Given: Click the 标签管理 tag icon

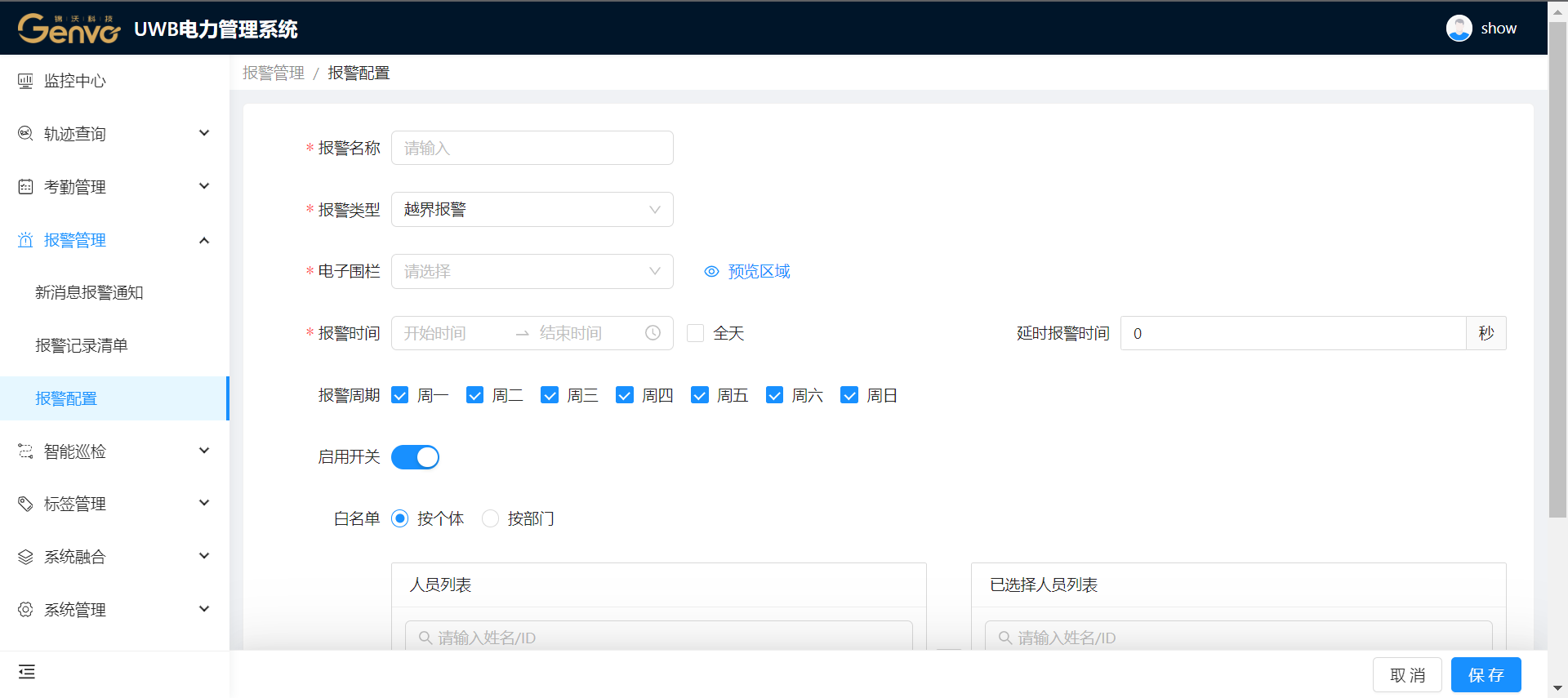Looking at the screenshot, I should click(x=25, y=504).
